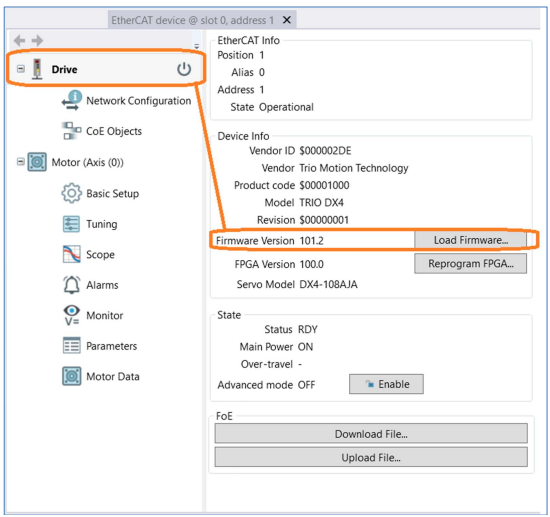This screenshot has width=550, height=517.
Task: Click the Servo Model DX4-108AJA value
Action: coord(328,284)
